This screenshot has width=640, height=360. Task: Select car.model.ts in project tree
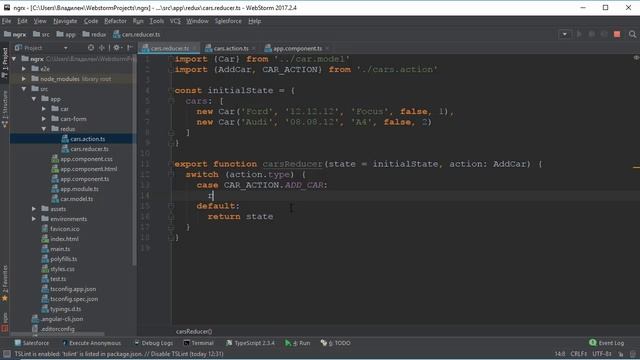coord(72,199)
